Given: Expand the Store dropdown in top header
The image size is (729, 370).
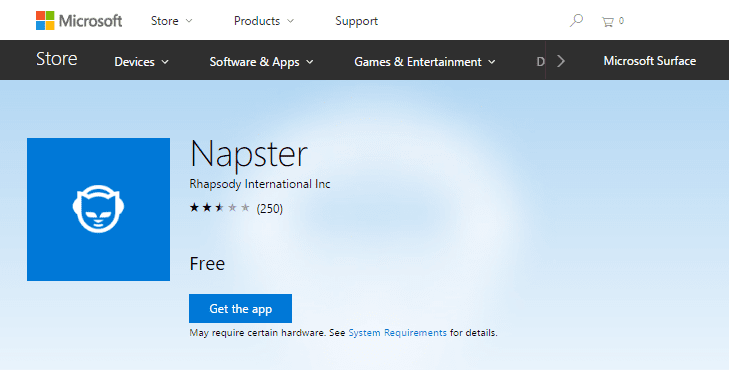Looking at the screenshot, I should pos(172,21).
